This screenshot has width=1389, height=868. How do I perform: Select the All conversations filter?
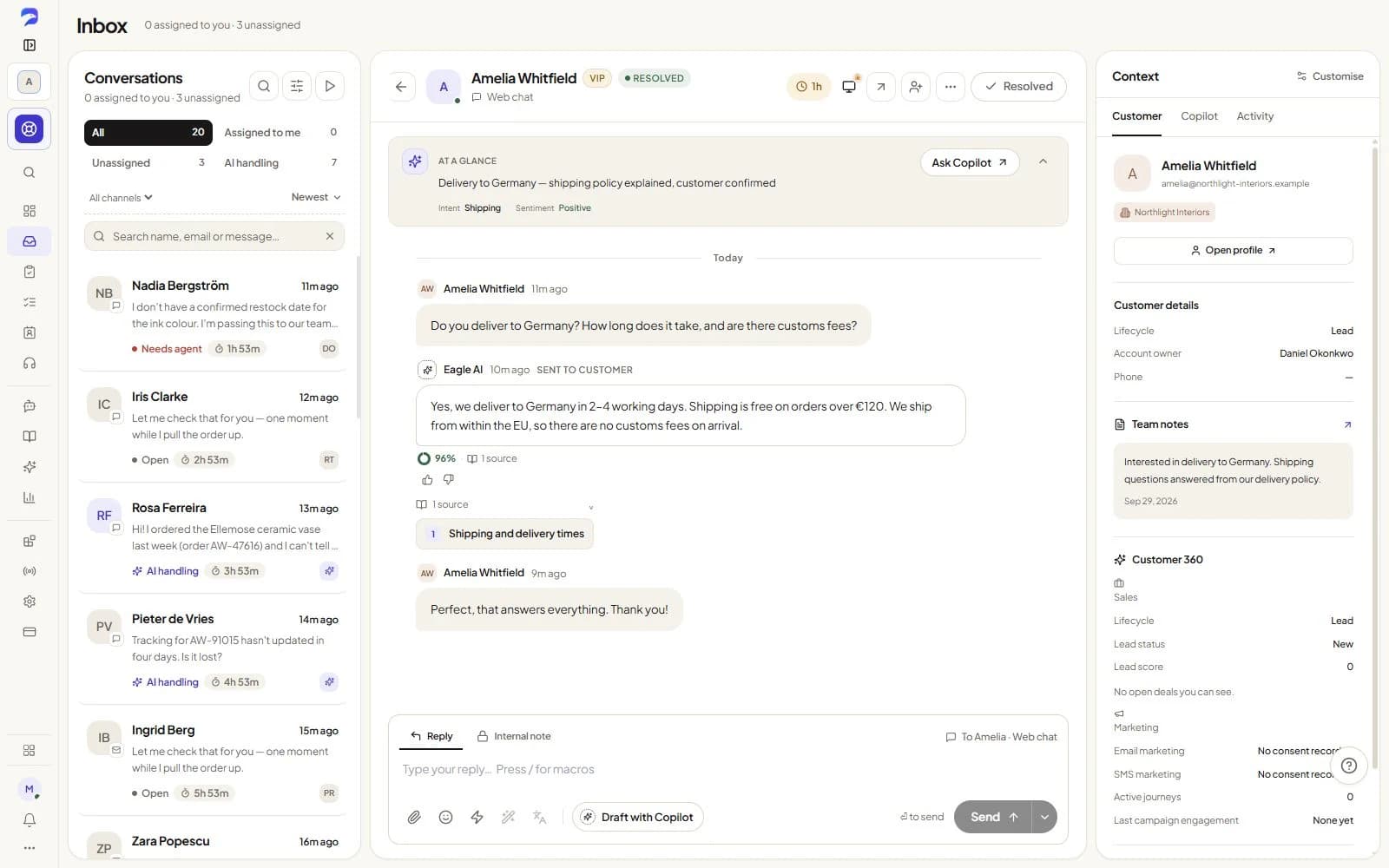tap(148, 133)
